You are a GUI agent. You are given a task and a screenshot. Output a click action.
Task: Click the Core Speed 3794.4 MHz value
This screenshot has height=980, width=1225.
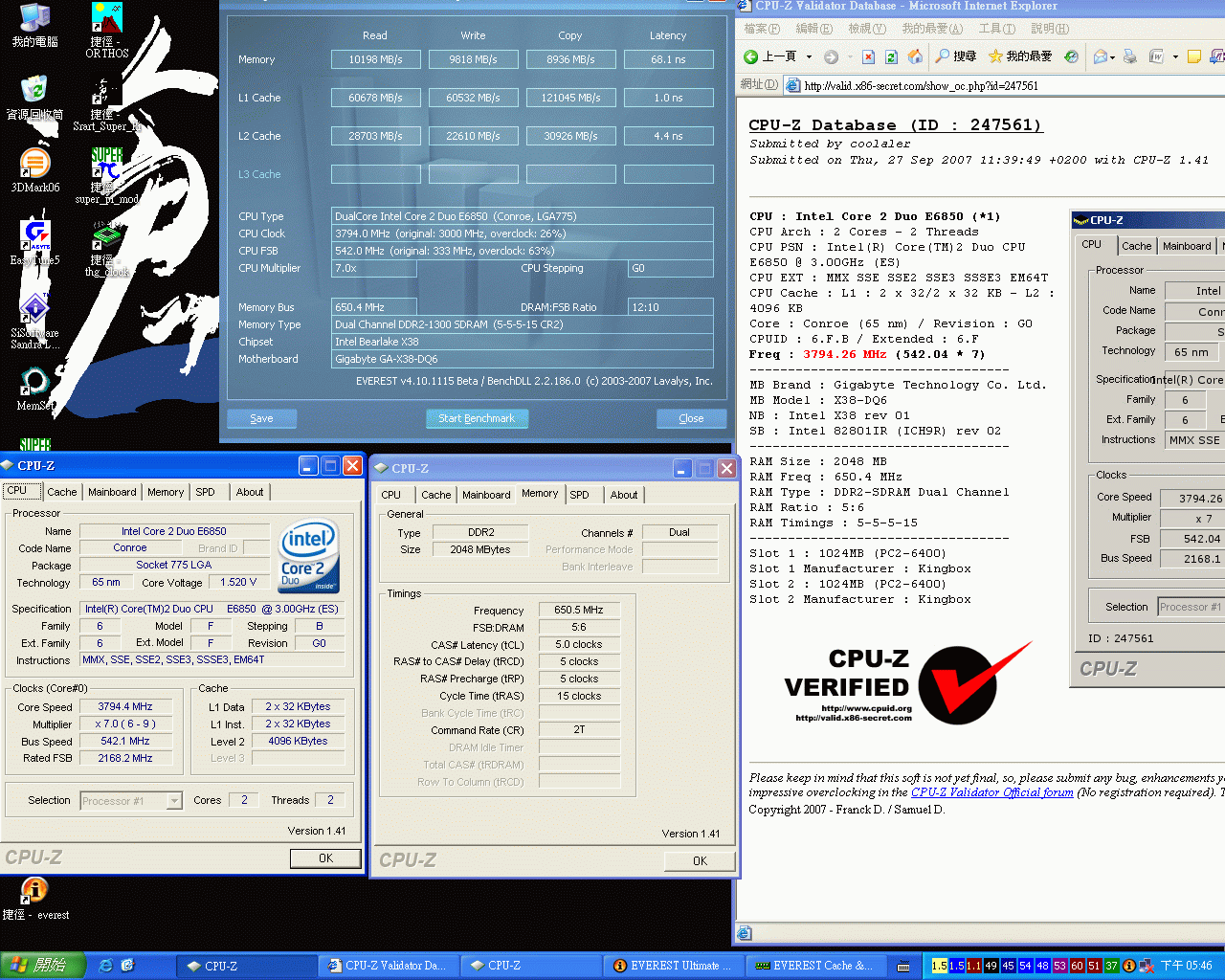[x=125, y=706]
